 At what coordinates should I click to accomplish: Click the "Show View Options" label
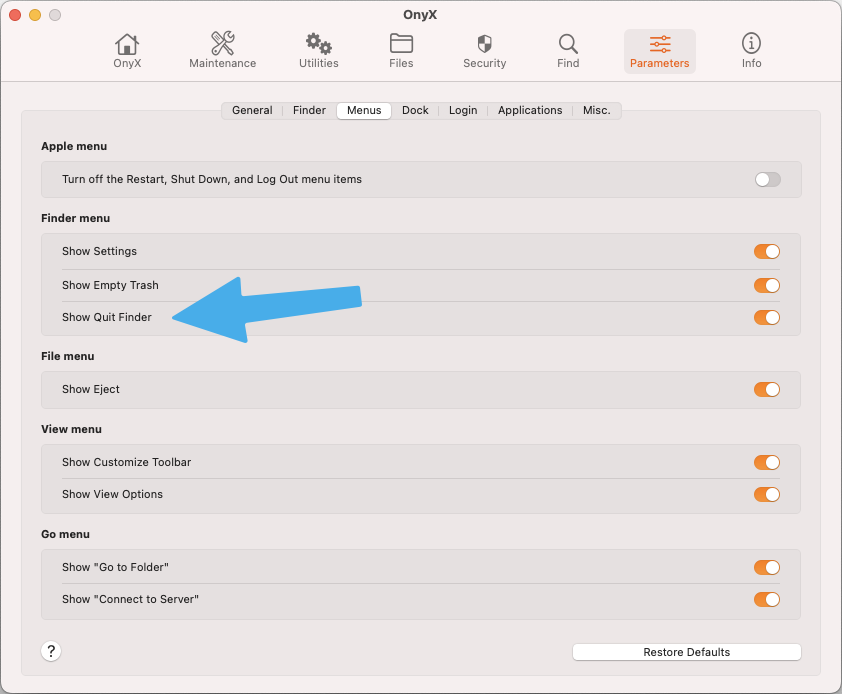[112, 494]
